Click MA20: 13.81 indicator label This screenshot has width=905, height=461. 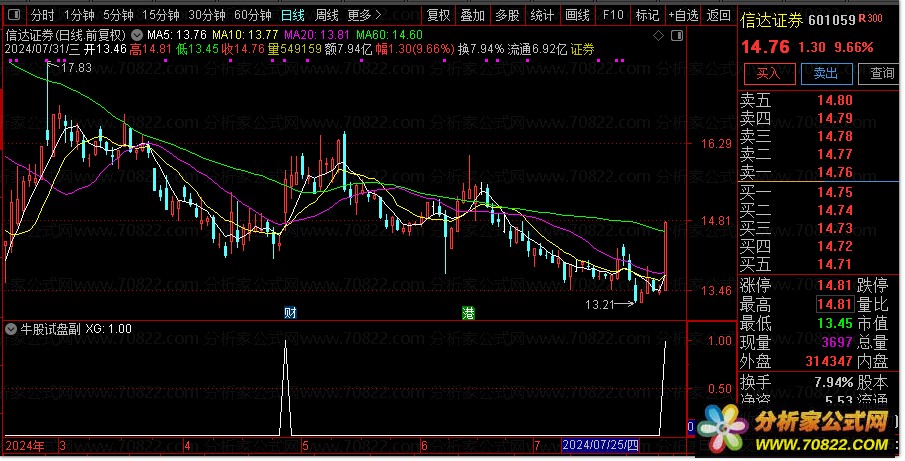pos(316,35)
